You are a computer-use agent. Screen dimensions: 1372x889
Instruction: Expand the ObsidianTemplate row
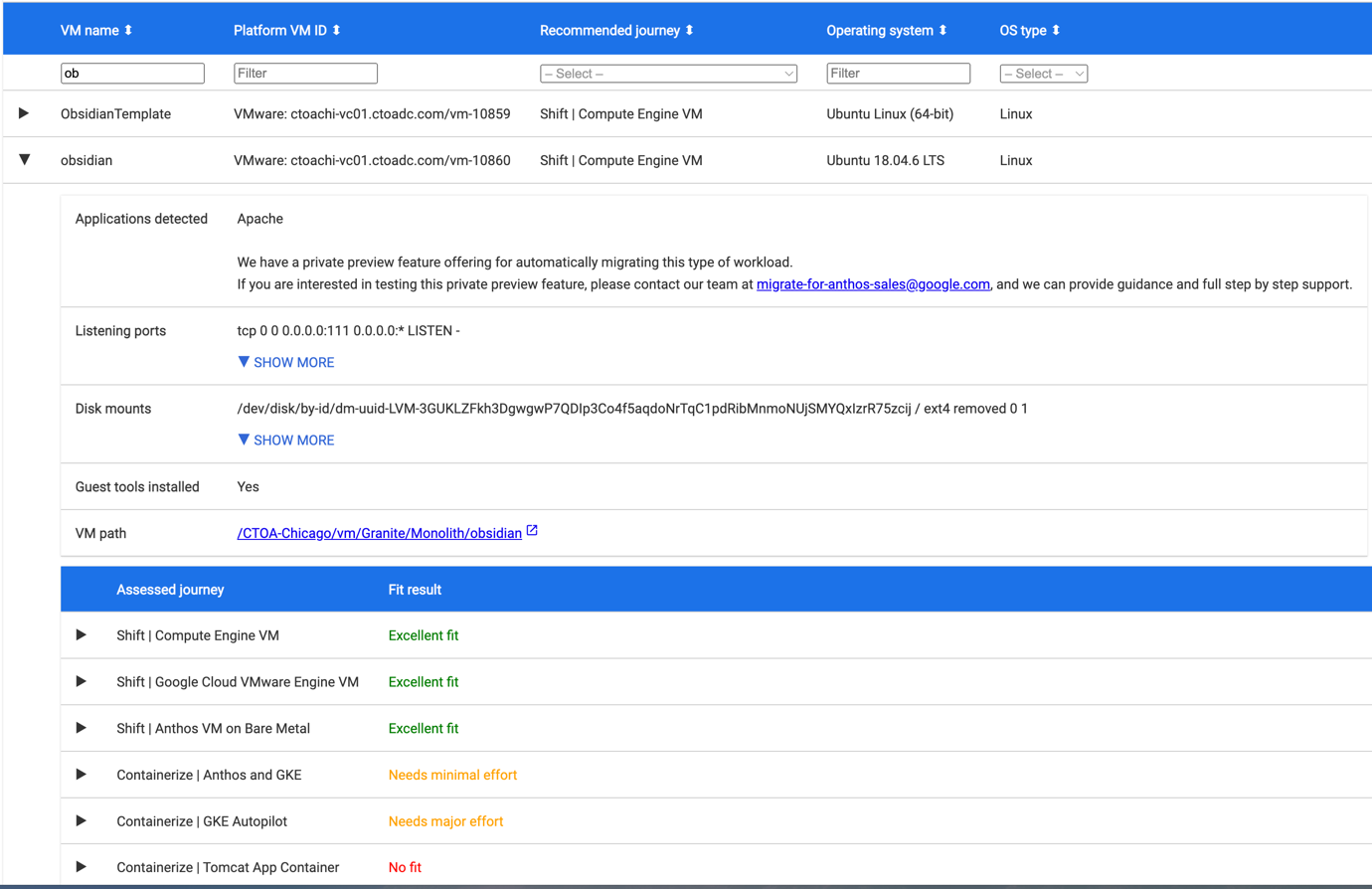24,113
